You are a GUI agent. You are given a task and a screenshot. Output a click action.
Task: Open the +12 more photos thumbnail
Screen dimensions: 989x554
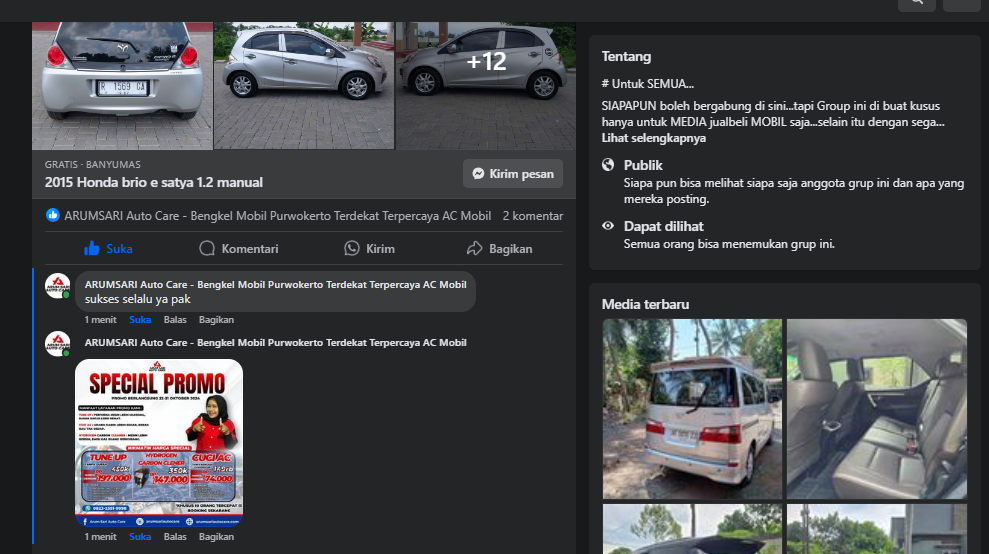(x=486, y=86)
